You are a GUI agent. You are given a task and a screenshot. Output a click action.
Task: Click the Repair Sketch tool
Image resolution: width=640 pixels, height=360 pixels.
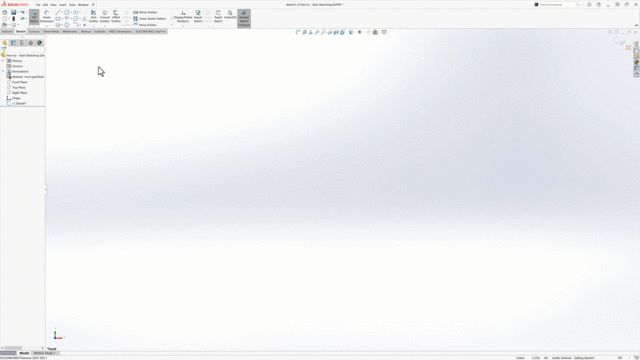198,16
